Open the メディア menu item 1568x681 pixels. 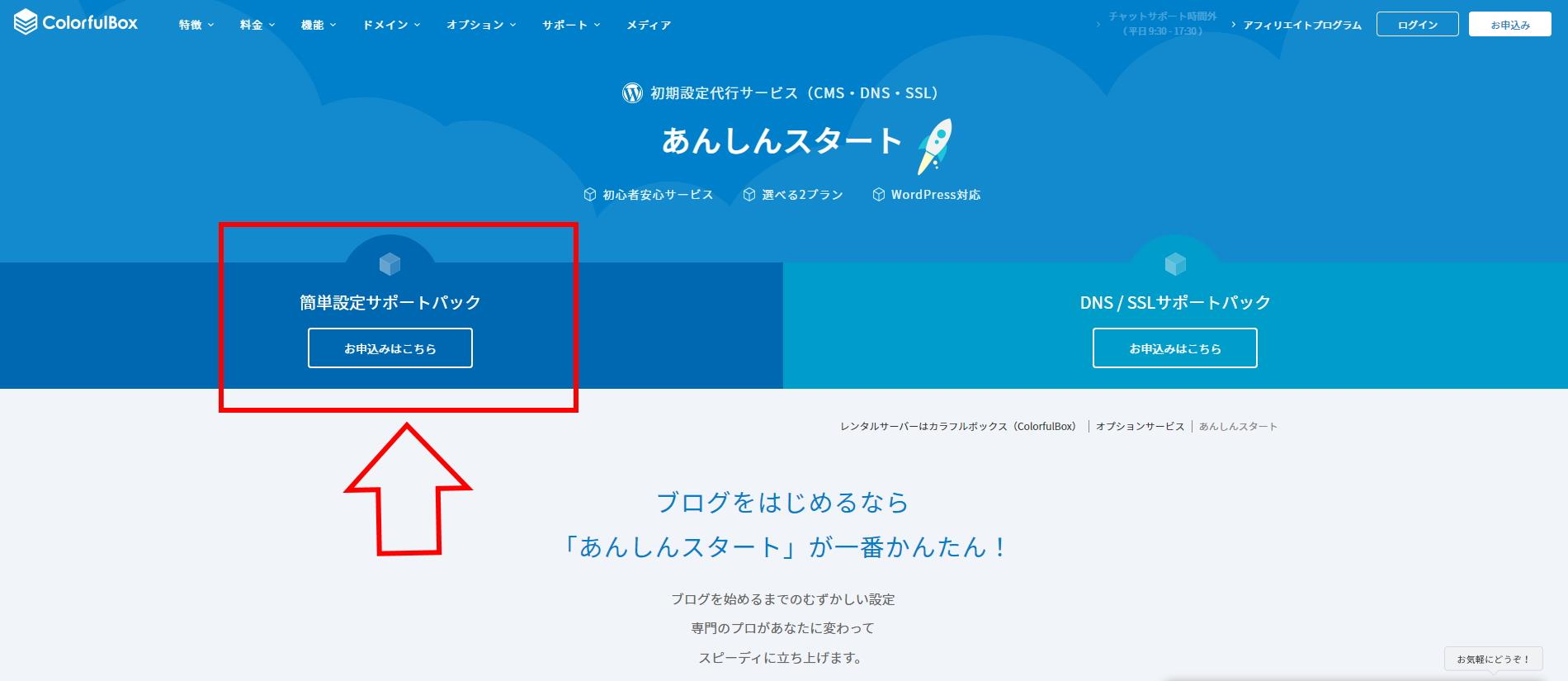[649, 25]
